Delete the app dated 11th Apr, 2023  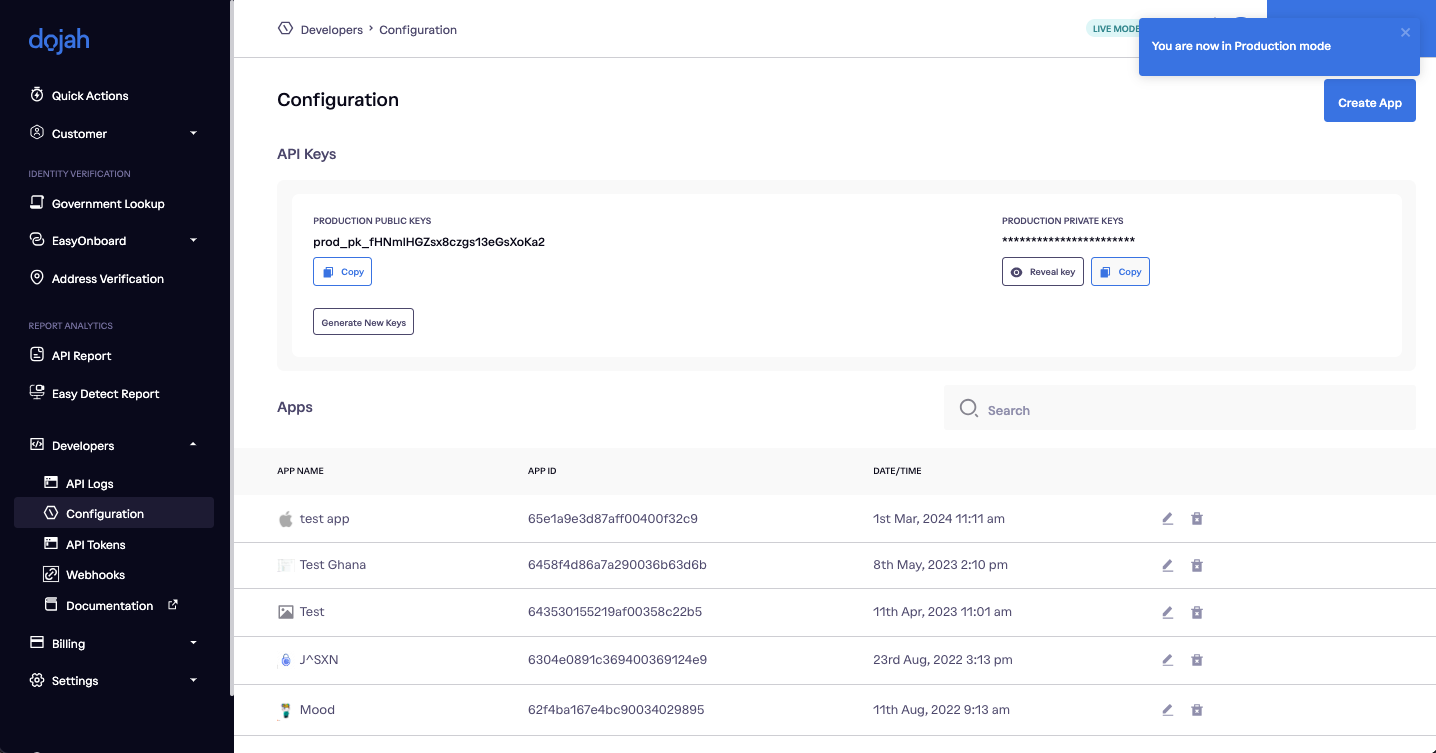coord(1197,612)
